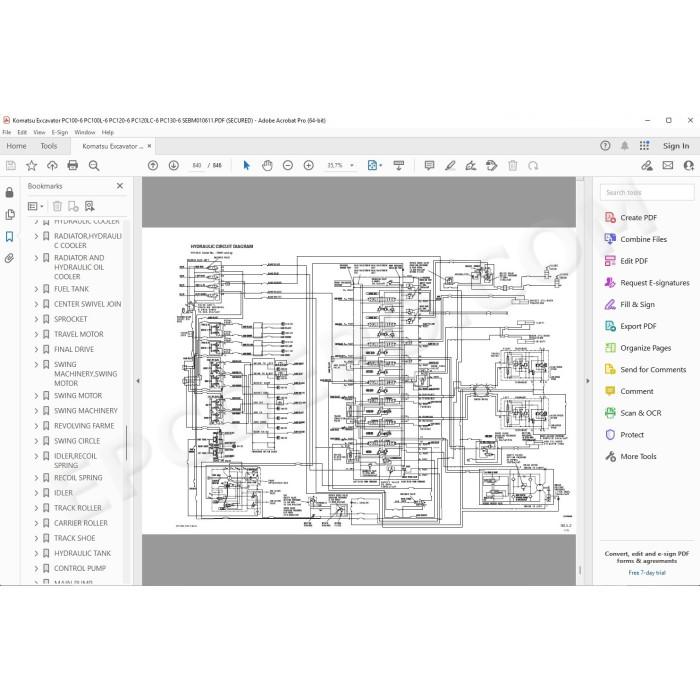Click the current page number field
Image resolution: width=700 pixels, height=700 pixels.
coord(197,166)
